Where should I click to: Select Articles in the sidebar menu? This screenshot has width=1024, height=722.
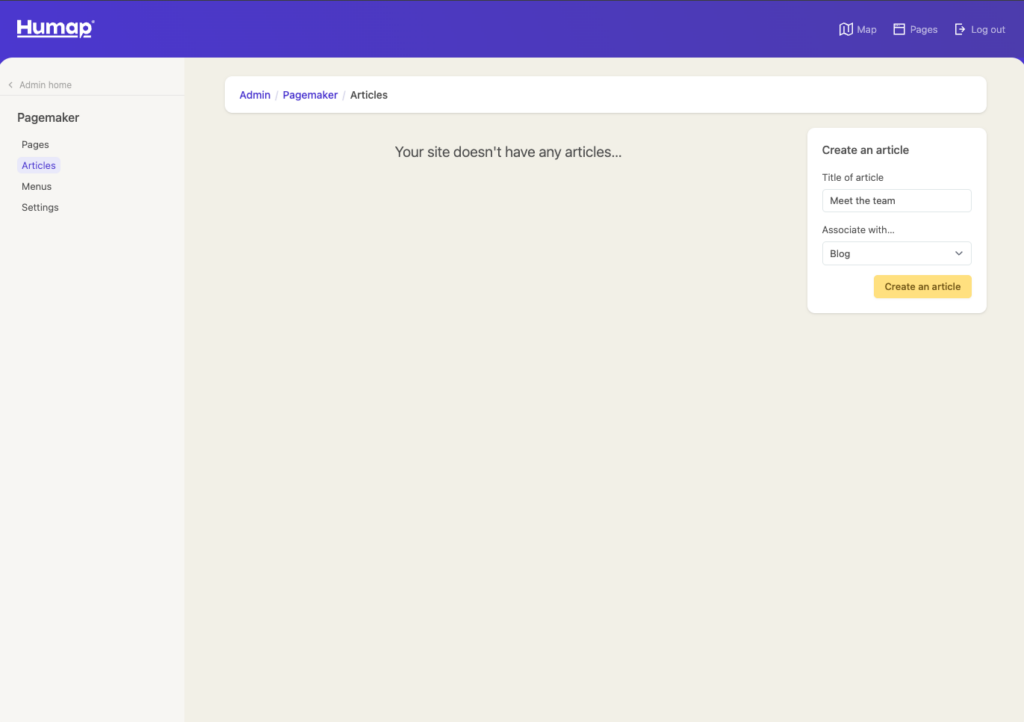point(39,166)
